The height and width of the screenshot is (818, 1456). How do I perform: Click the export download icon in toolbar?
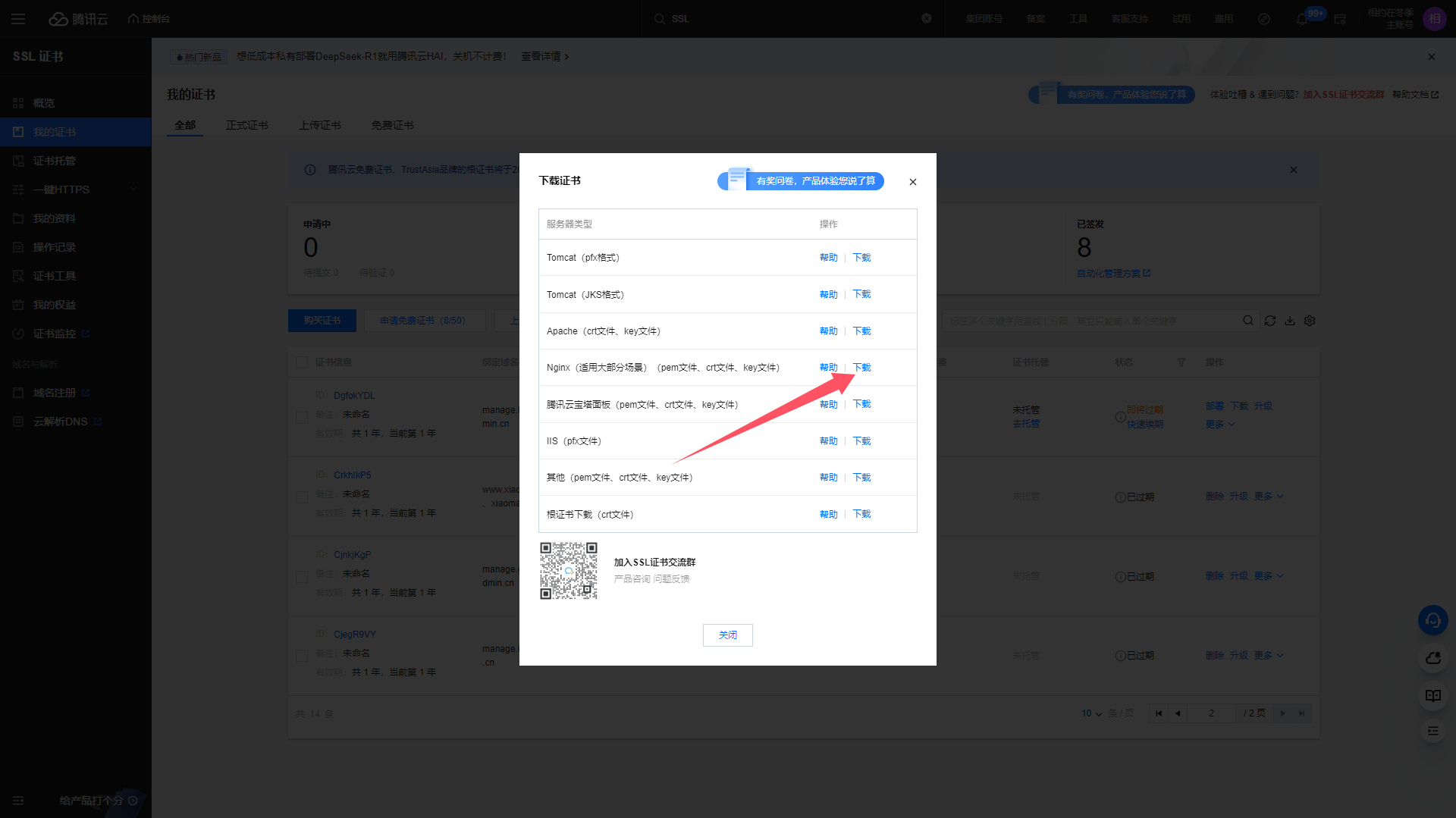[1290, 321]
